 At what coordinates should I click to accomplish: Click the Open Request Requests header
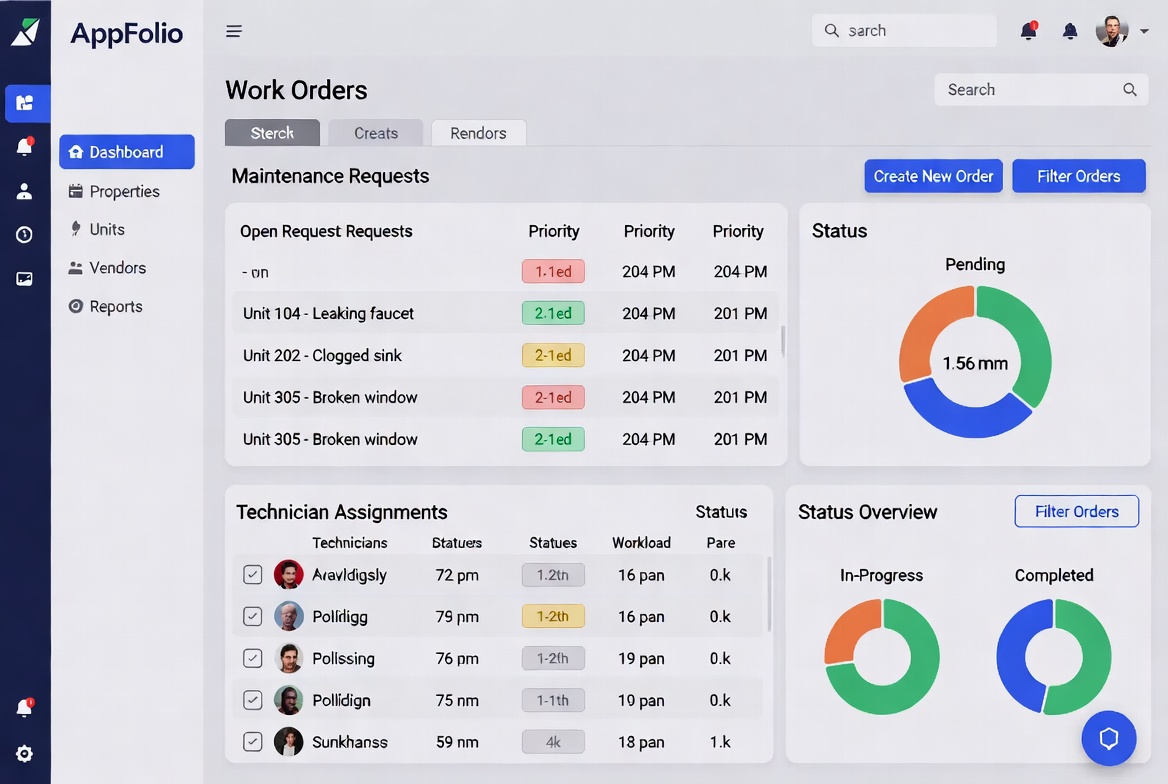click(326, 231)
